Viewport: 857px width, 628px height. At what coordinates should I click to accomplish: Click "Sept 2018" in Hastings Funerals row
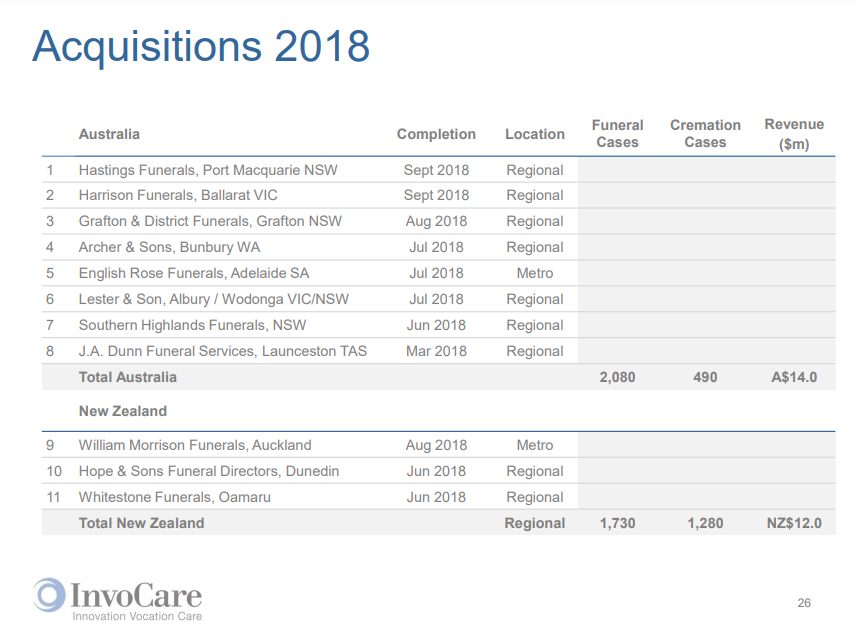pyautogui.click(x=436, y=170)
